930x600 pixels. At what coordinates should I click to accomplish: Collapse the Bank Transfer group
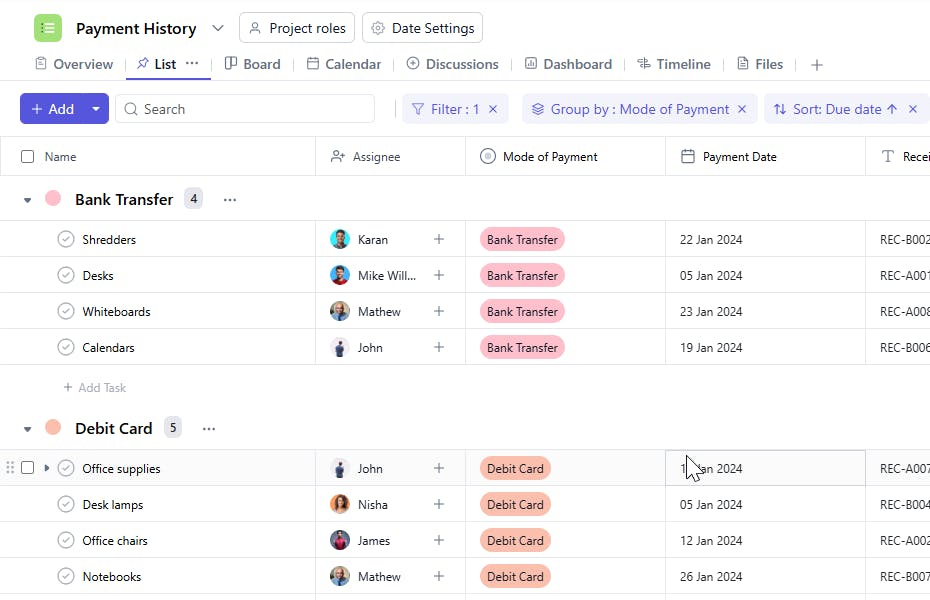tap(28, 200)
